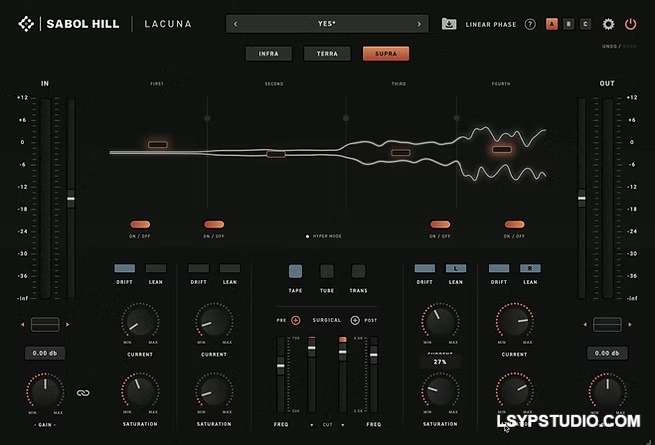Open left CUT dropdown arrow

click(312, 425)
